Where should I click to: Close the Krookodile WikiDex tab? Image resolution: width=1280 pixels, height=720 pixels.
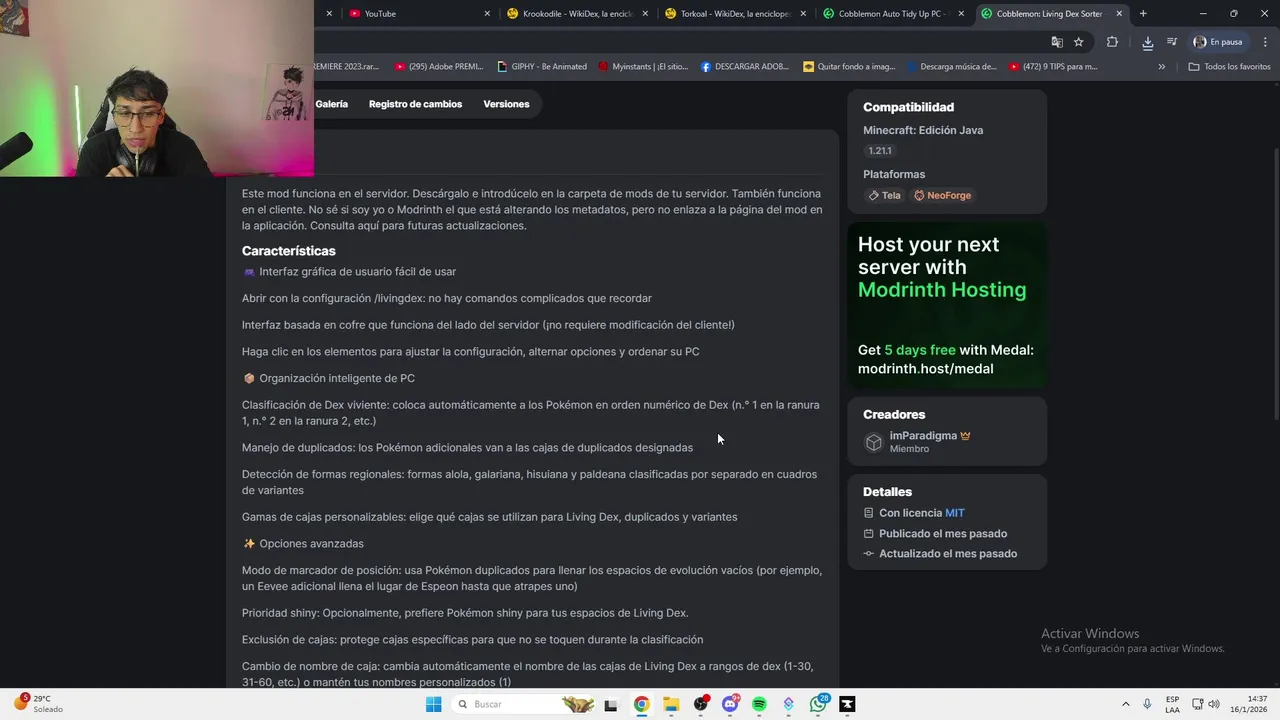pos(645,14)
